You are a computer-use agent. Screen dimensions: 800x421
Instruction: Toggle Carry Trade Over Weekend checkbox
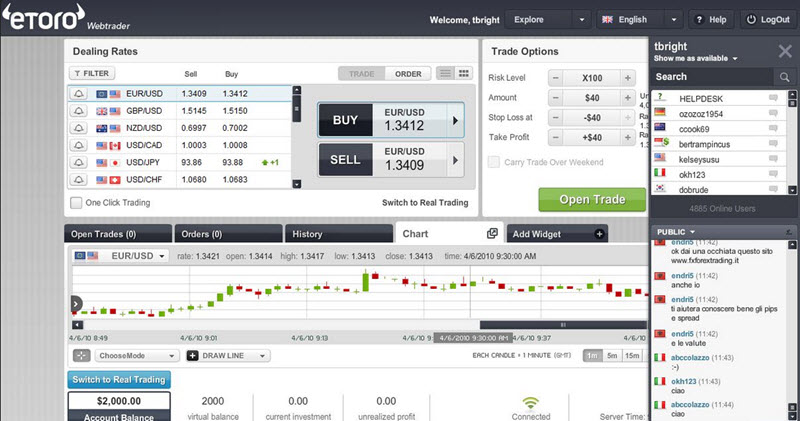[x=493, y=162]
